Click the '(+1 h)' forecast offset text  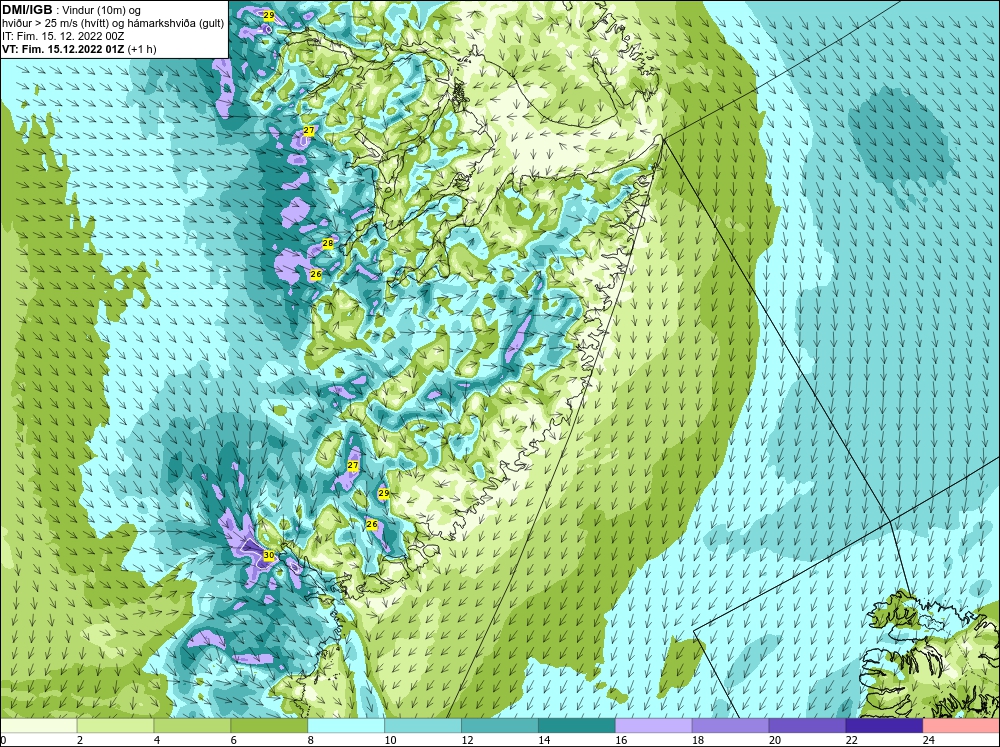pyautogui.click(x=142, y=49)
